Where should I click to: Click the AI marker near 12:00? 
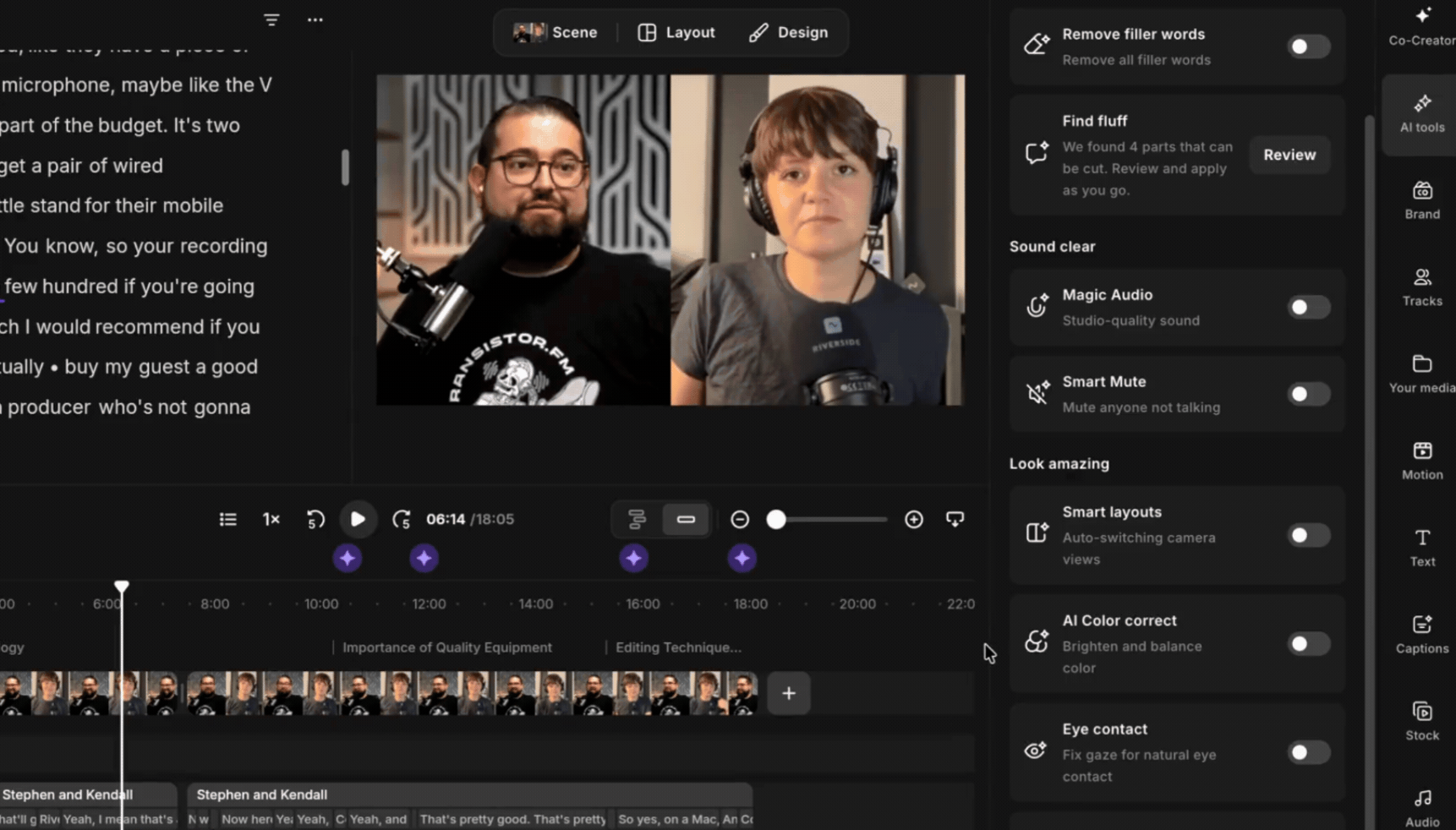coord(424,558)
